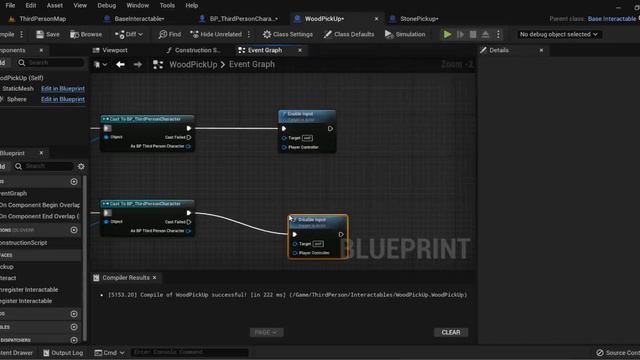Open the PAGE dropdown
The image size is (640, 360).
pyautogui.click(x=266, y=332)
